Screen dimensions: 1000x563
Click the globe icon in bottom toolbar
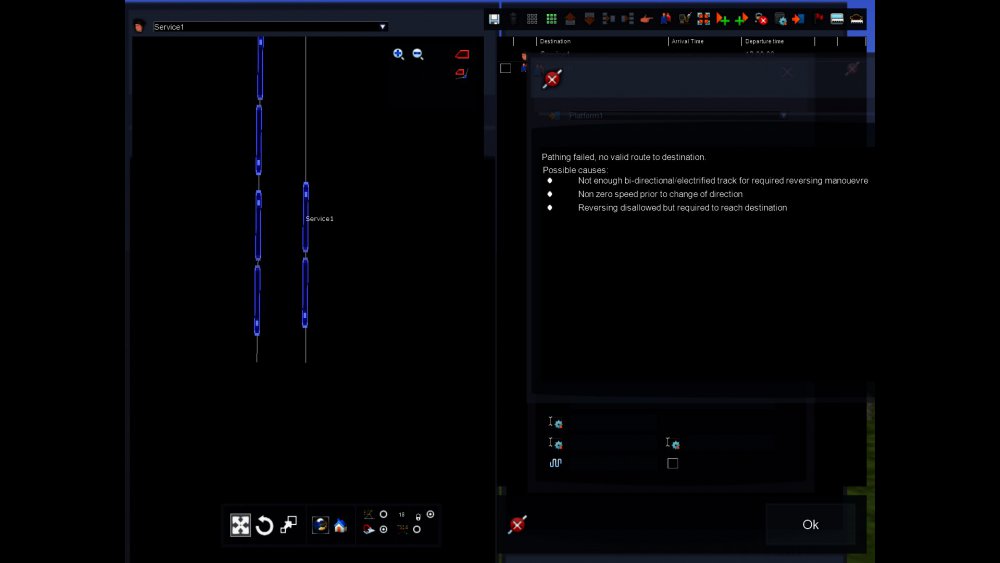click(320, 526)
